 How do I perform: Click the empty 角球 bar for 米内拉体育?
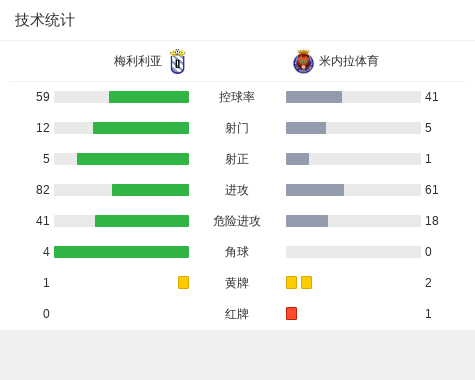353,252
